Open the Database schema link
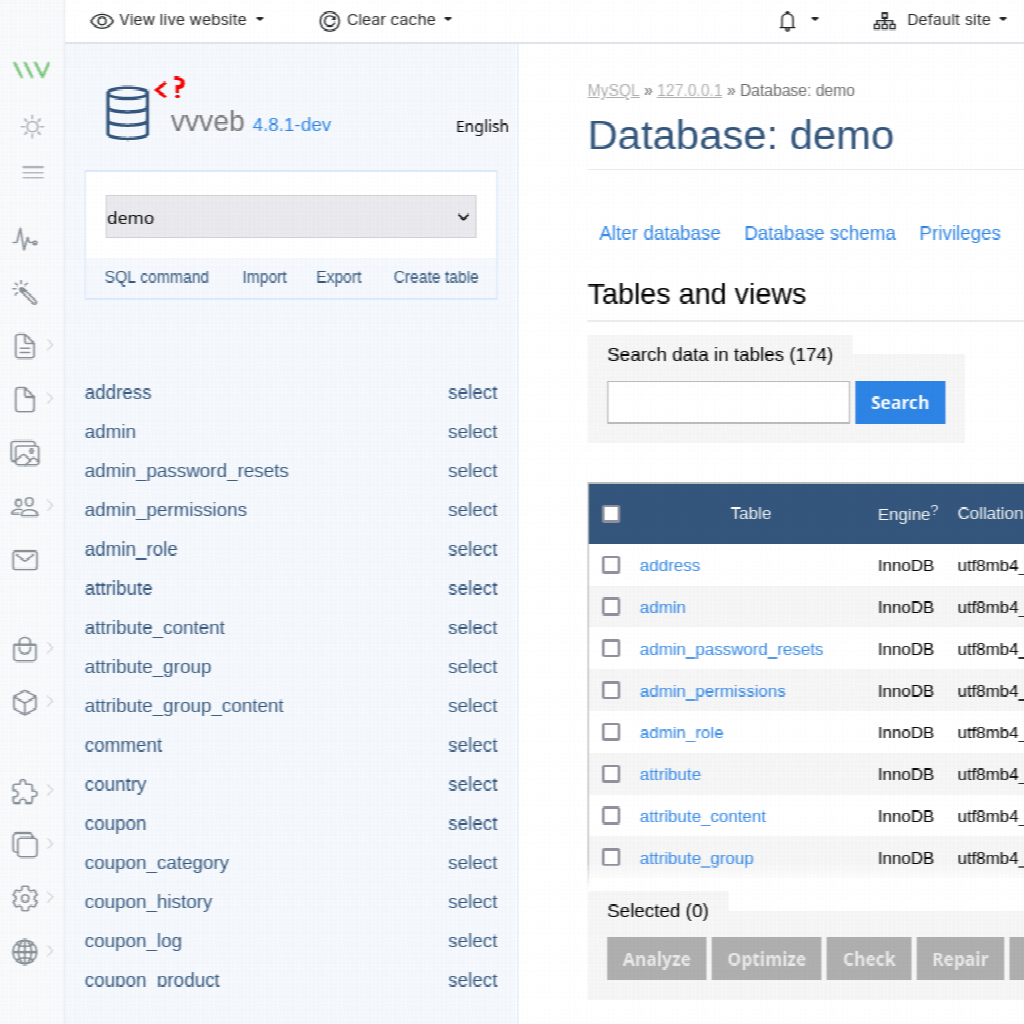This screenshot has height=1024, width=1024. pos(819,233)
